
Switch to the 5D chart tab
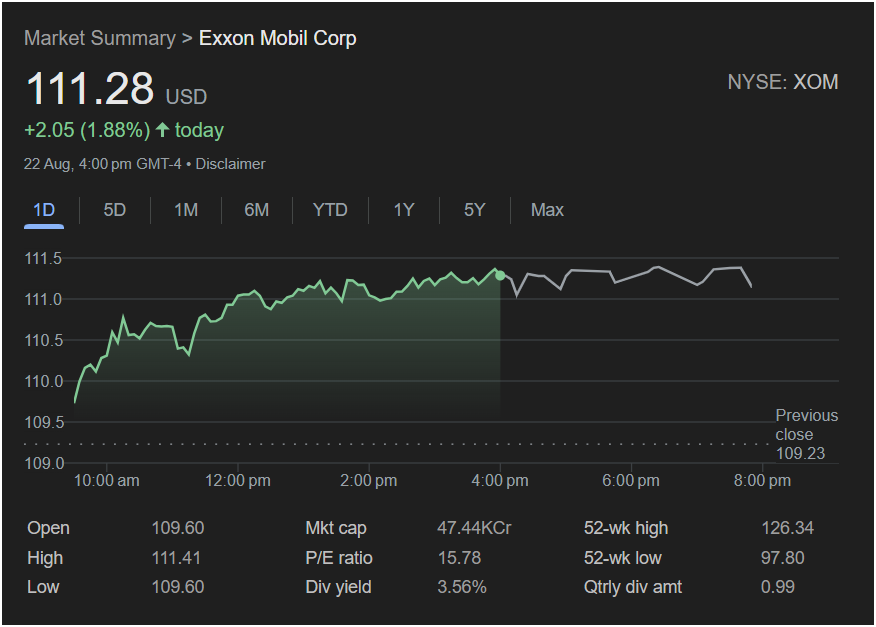click(115, 210)
